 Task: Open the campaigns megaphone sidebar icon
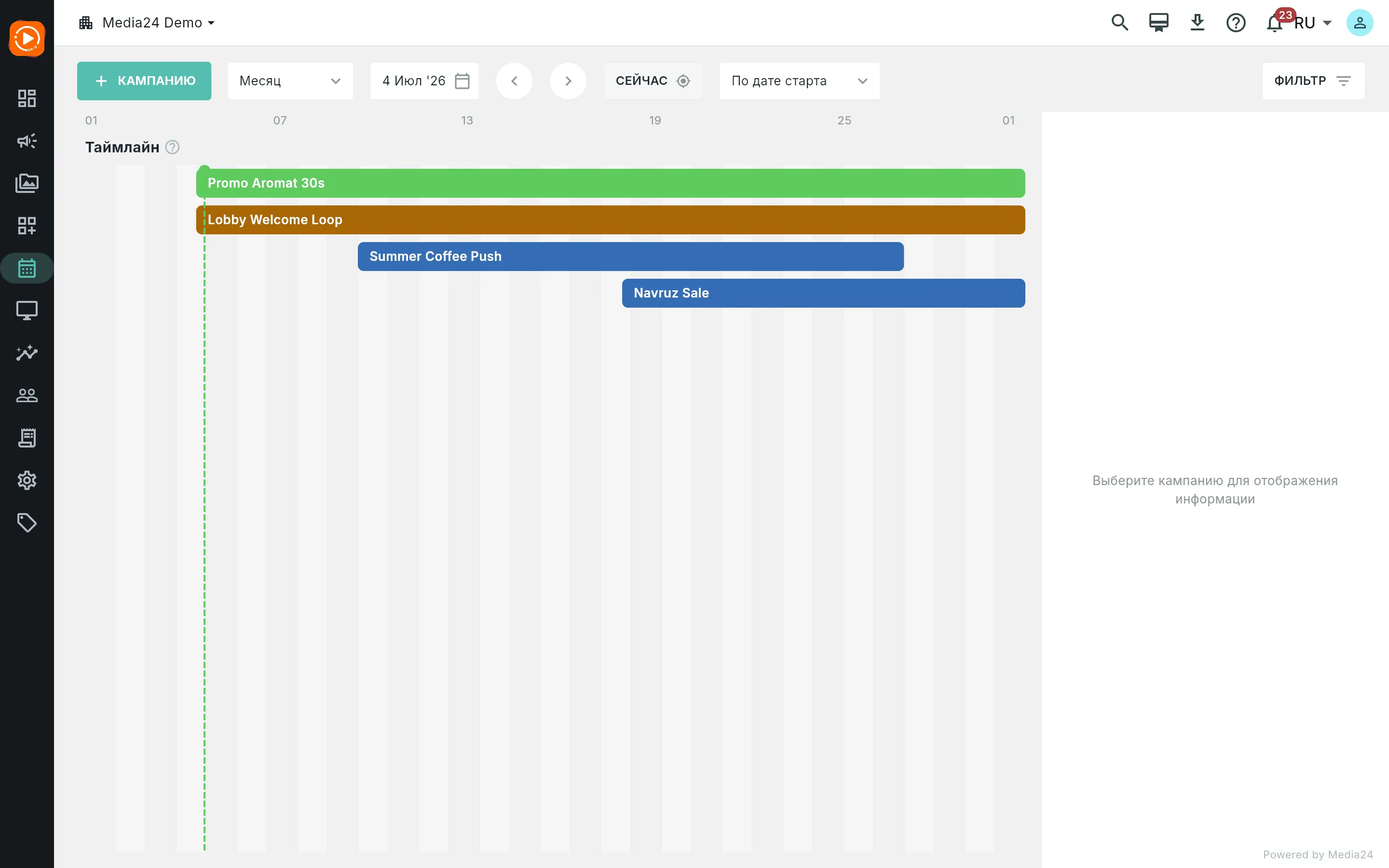pos(27,141)
